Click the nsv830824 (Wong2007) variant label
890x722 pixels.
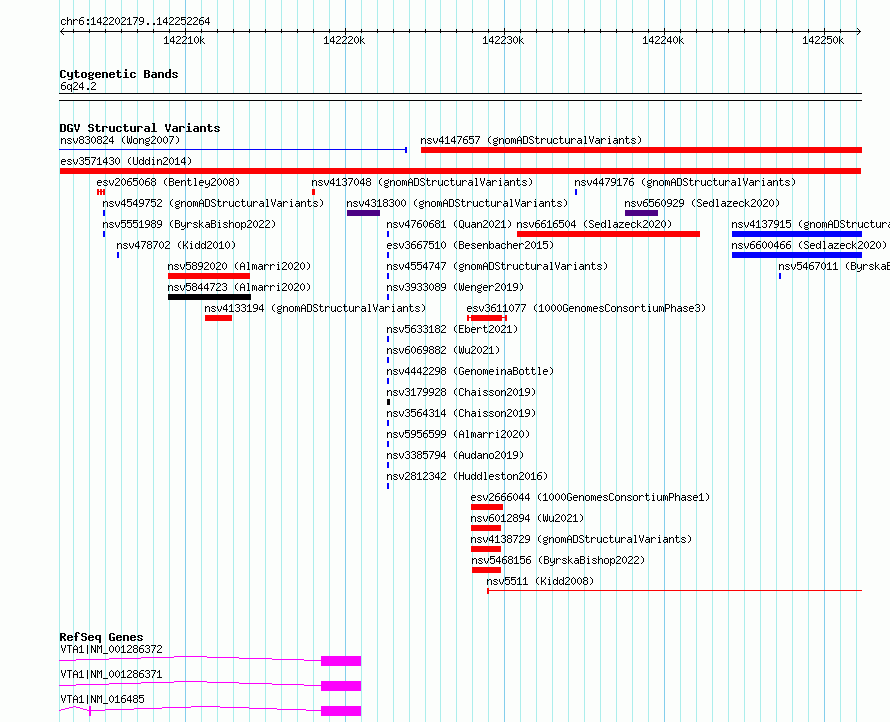pos(120,140)
